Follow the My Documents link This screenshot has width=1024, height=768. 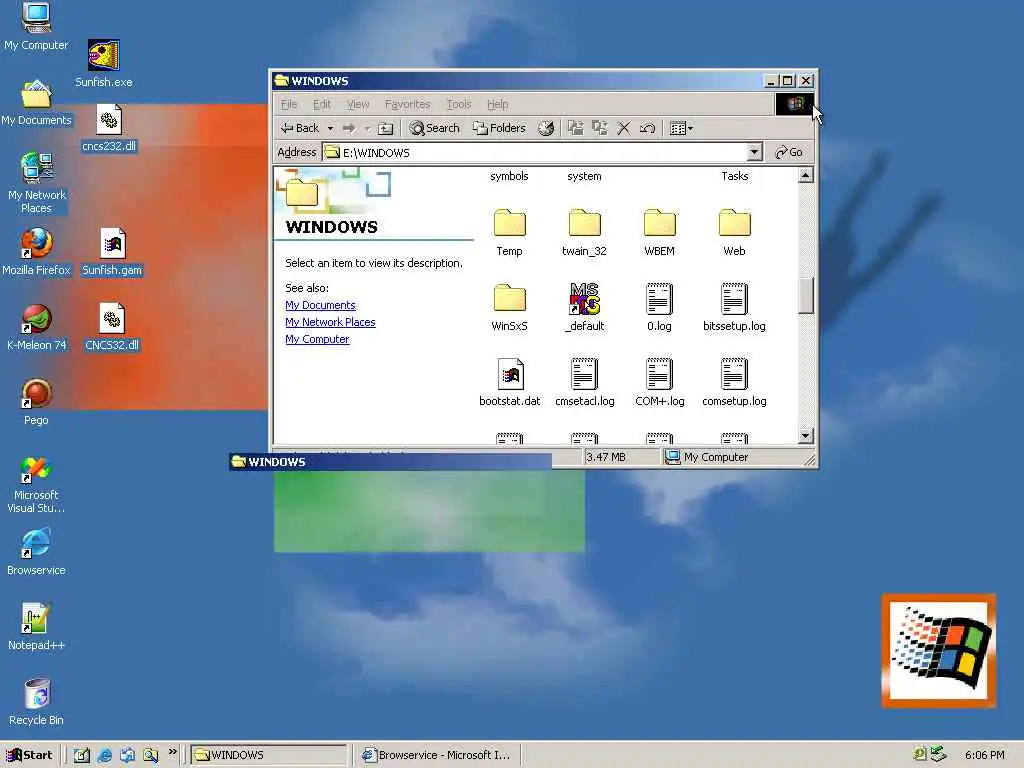320,305
